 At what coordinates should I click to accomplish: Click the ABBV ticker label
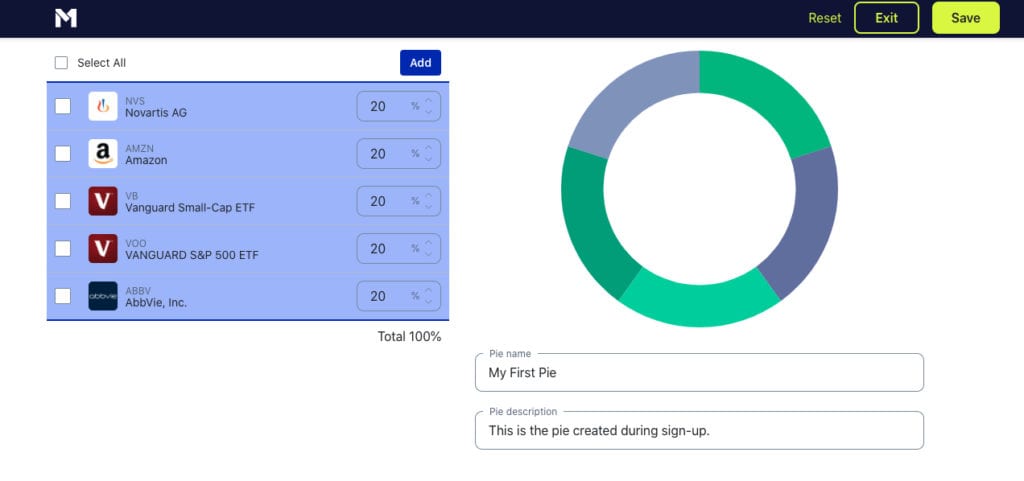click(138, 291)
